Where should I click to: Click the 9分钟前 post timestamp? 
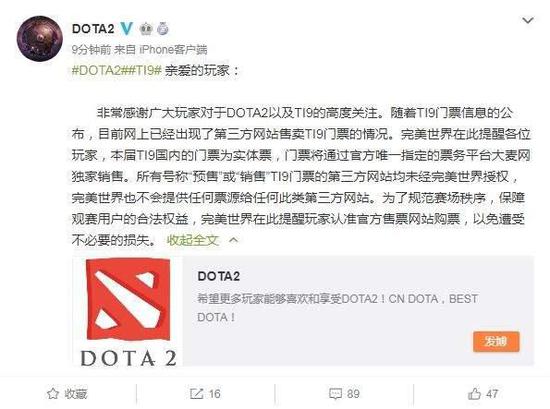[91, 50]
